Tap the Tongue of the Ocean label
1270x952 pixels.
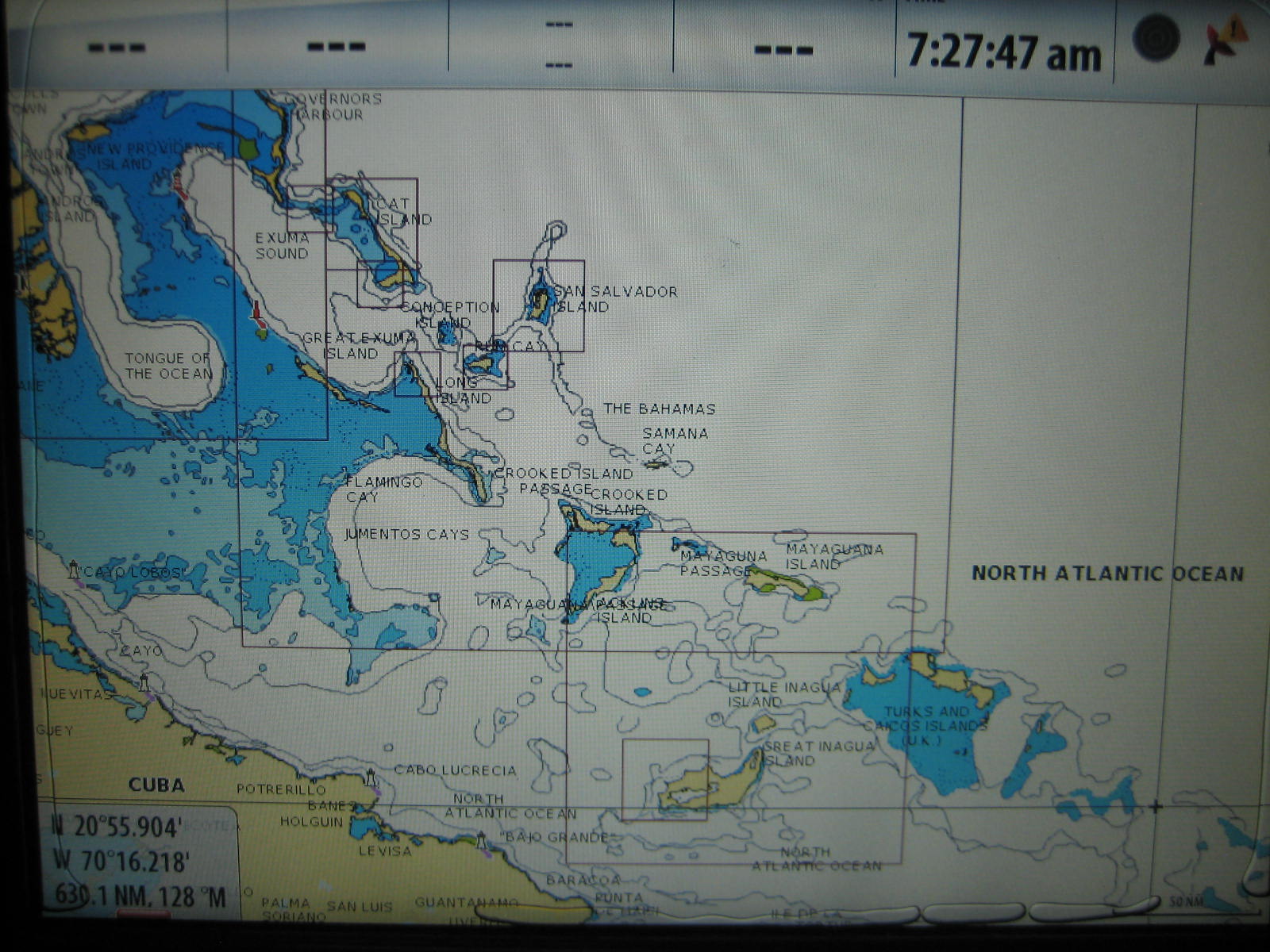coord(168,366)
